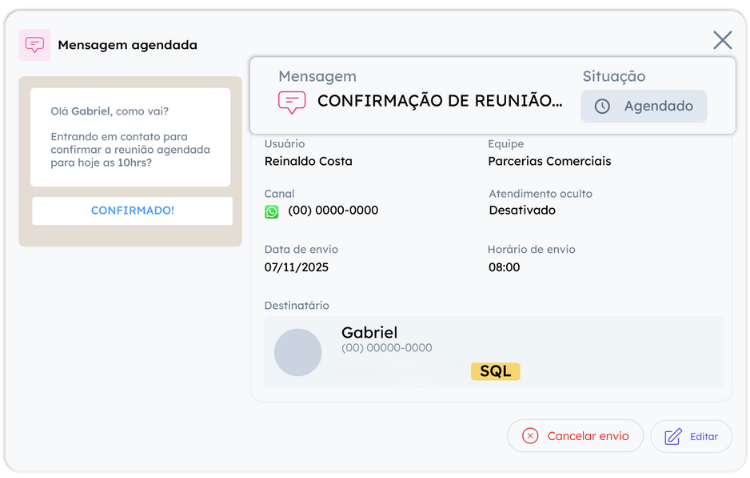Click the pink scheduled message icon in header
750x478 pixels.
pyautogui.click(x=35, y=45)
